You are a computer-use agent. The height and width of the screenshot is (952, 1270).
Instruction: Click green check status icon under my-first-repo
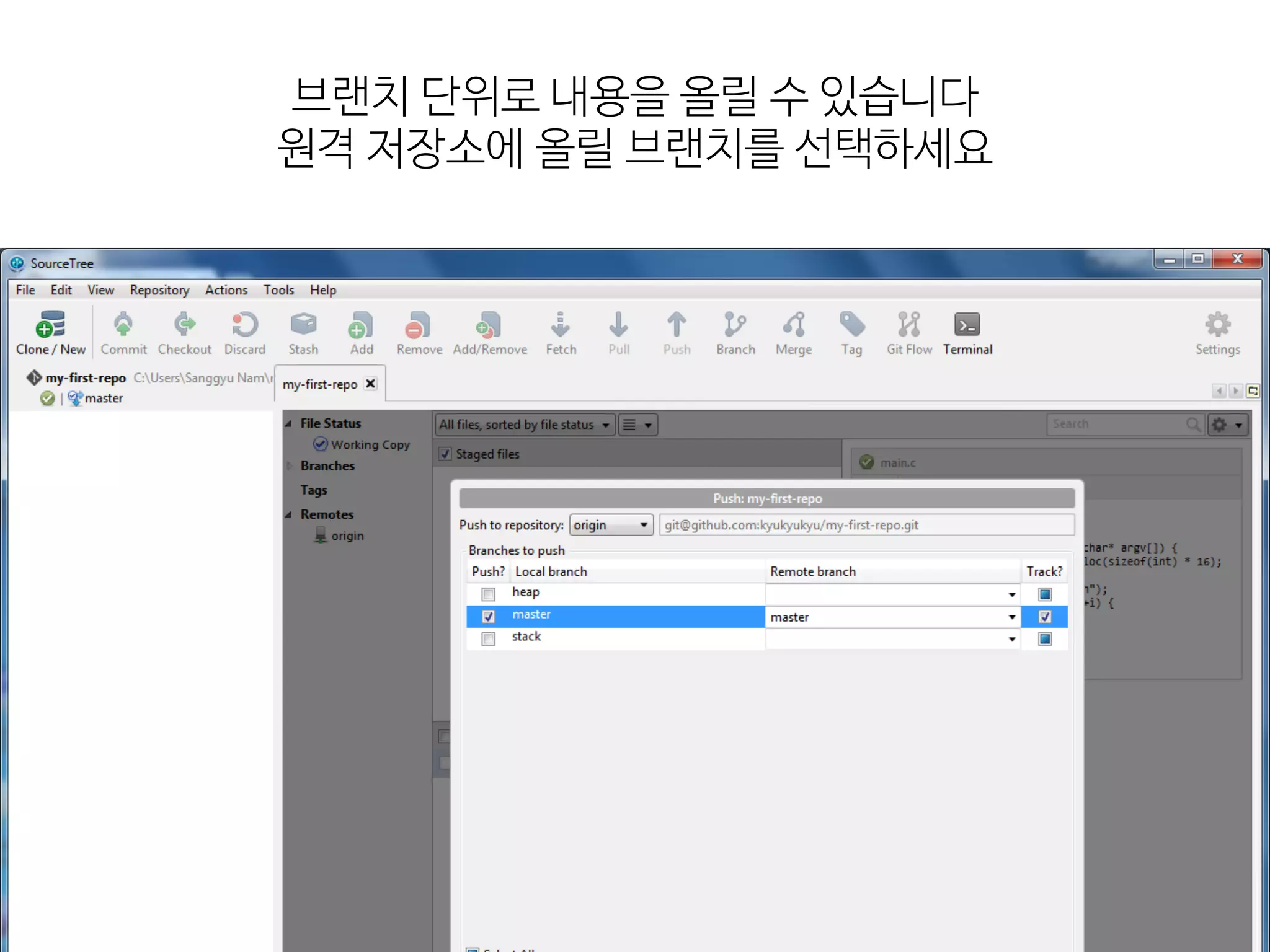point(47,399)
